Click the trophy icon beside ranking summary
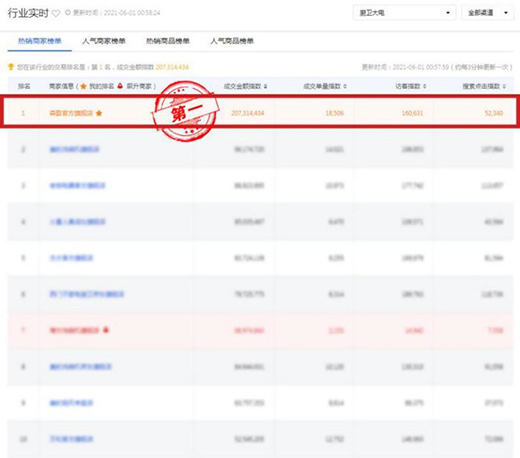The image size is (520, 458). click(11, 67)
